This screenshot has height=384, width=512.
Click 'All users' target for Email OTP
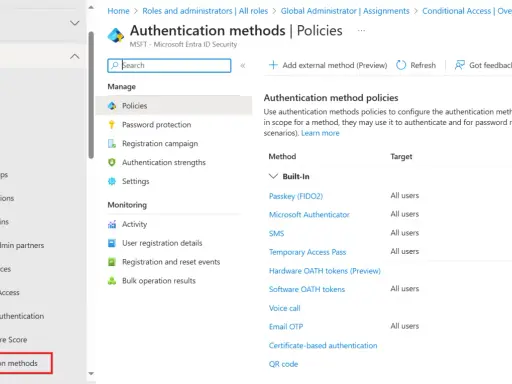coord(405,326)
